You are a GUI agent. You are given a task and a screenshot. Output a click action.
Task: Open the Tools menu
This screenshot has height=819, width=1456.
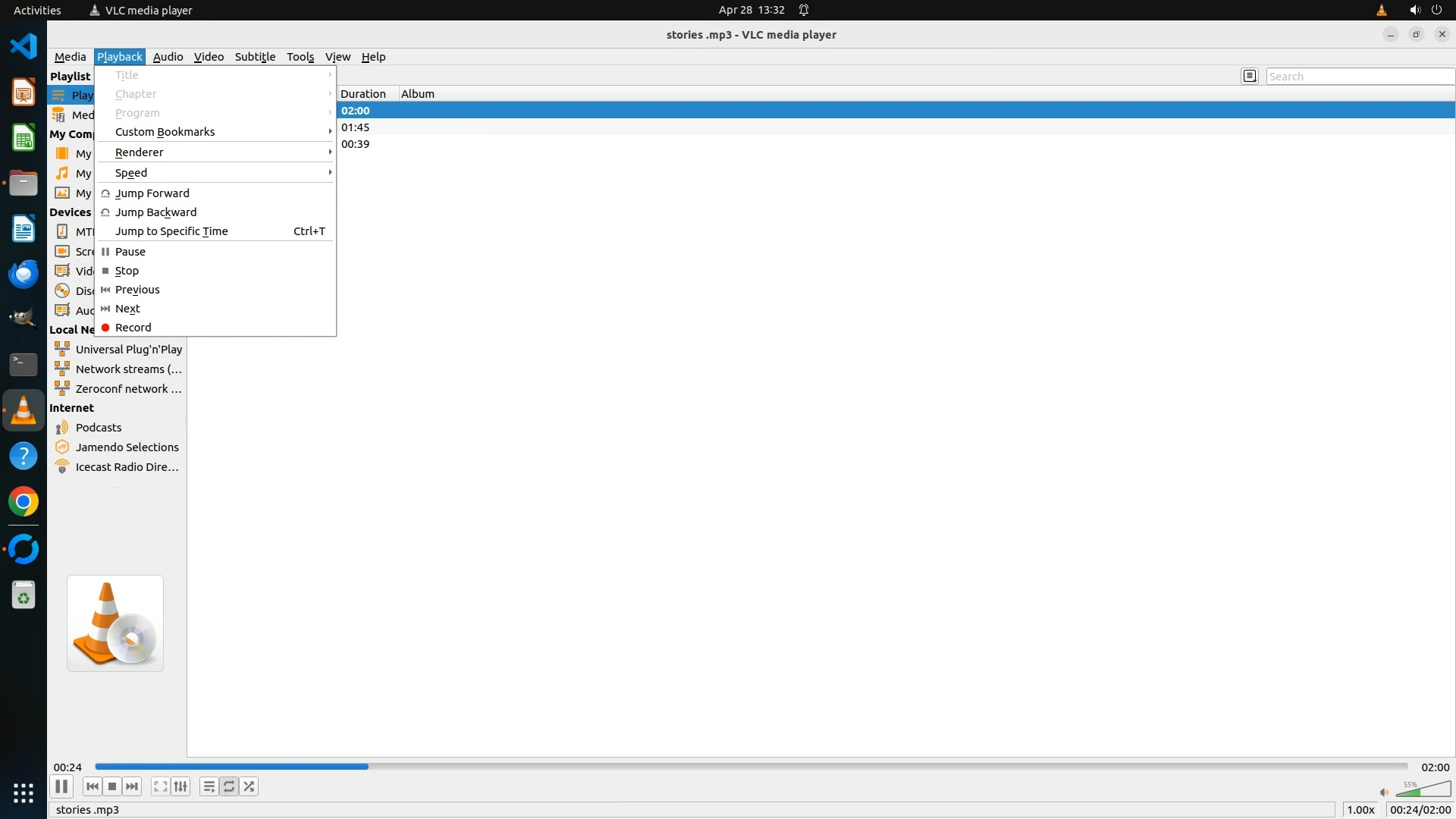[x=300, y=57]
